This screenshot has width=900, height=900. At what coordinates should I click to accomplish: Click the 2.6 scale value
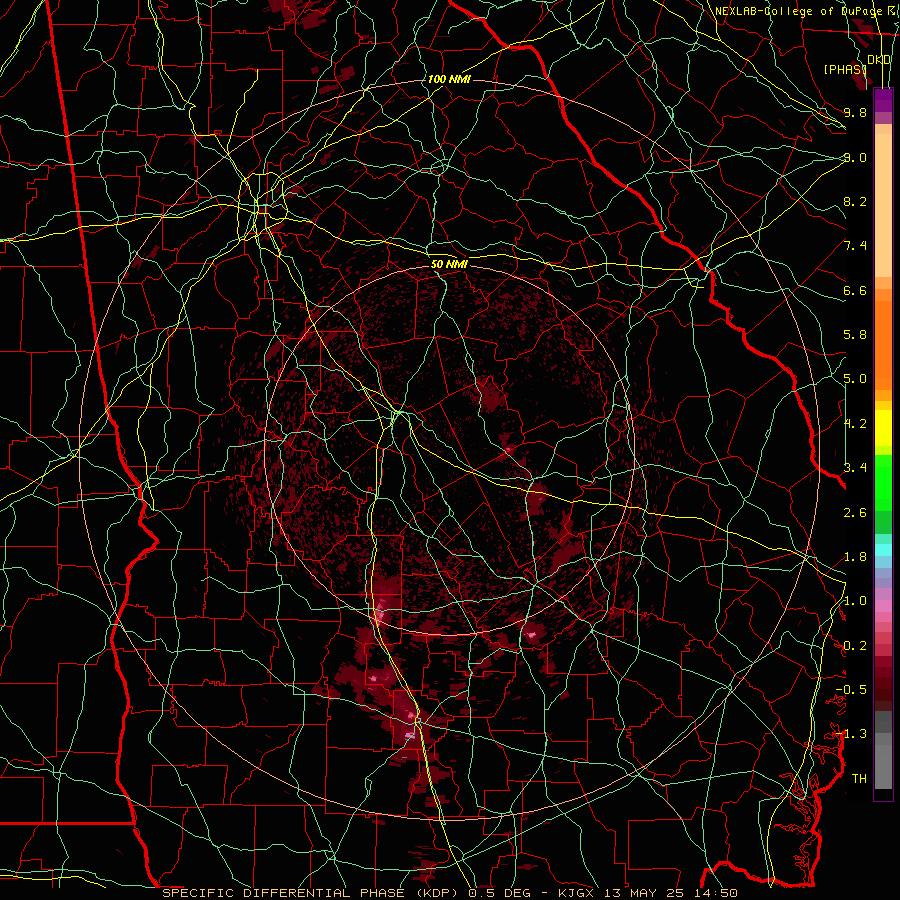click(x=855, y=513)
